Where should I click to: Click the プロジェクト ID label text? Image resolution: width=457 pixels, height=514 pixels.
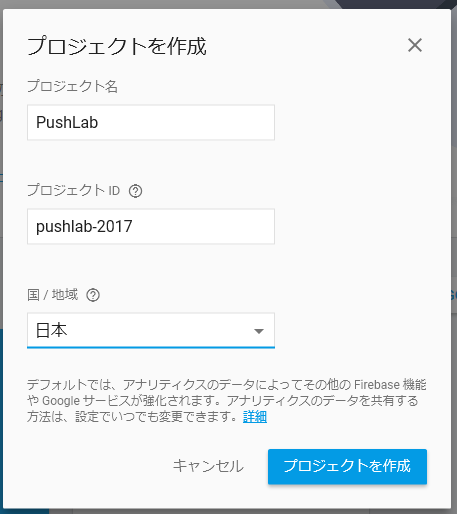pos(73,190)
